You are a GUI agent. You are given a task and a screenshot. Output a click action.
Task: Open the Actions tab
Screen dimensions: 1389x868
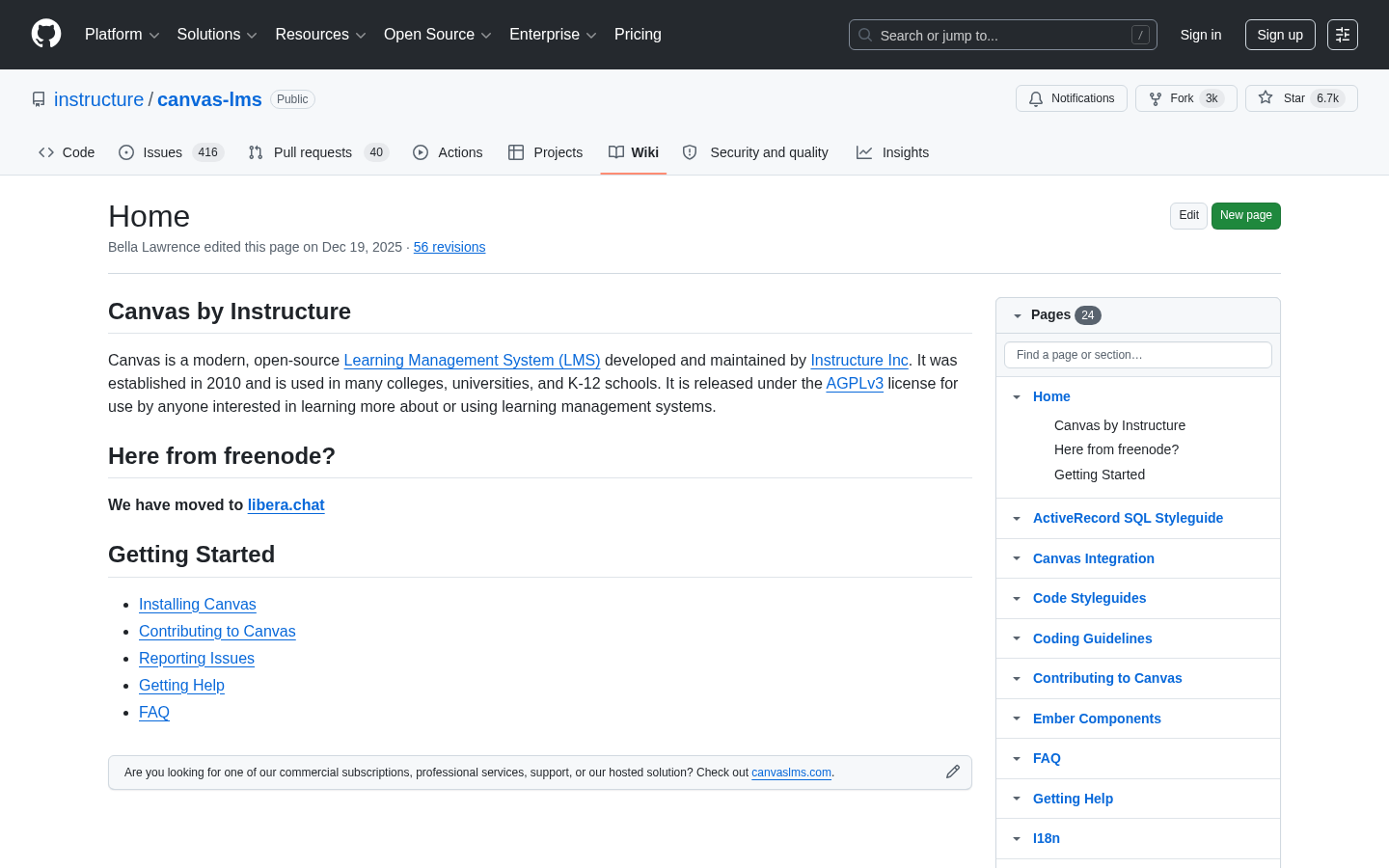pyautogui.click(x=448, y=152)
